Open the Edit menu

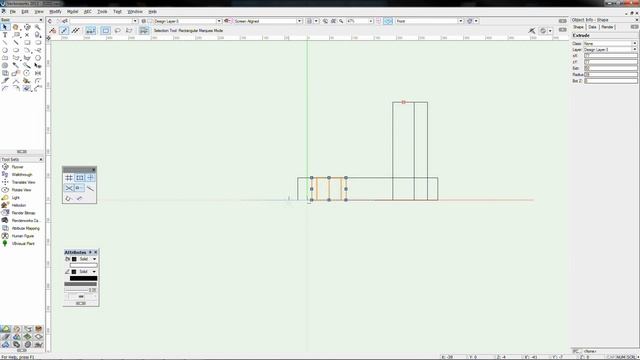(25, 12)
